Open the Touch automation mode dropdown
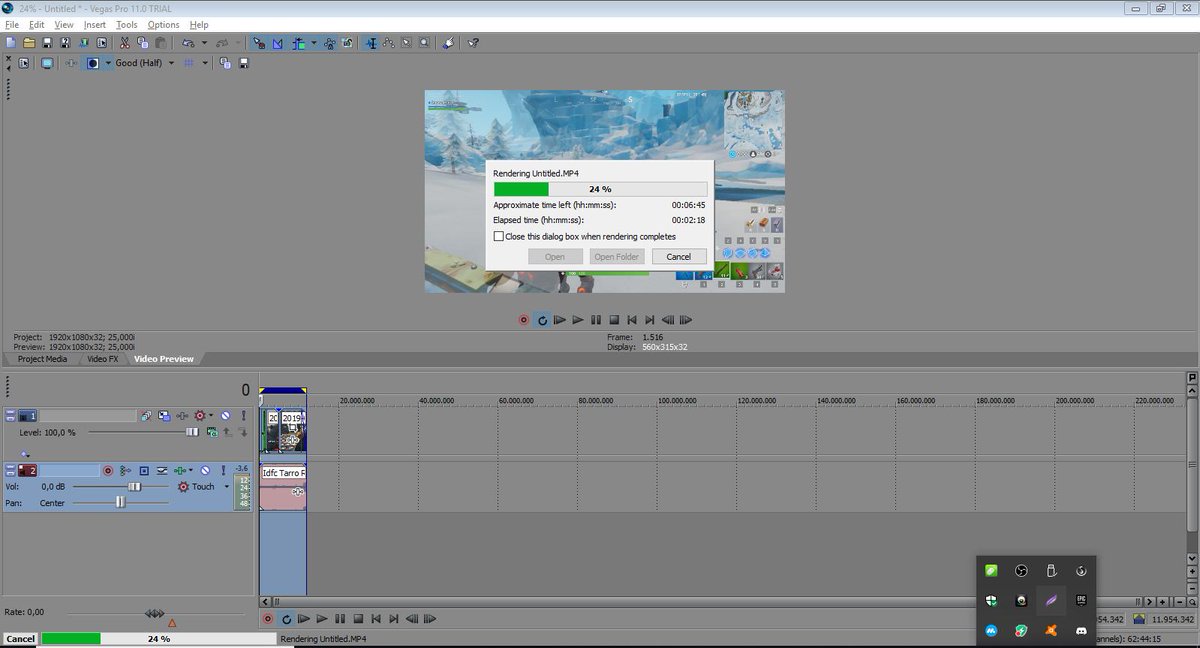Image resolution: width=1200 pixels, height=648 pixels. 227,486
